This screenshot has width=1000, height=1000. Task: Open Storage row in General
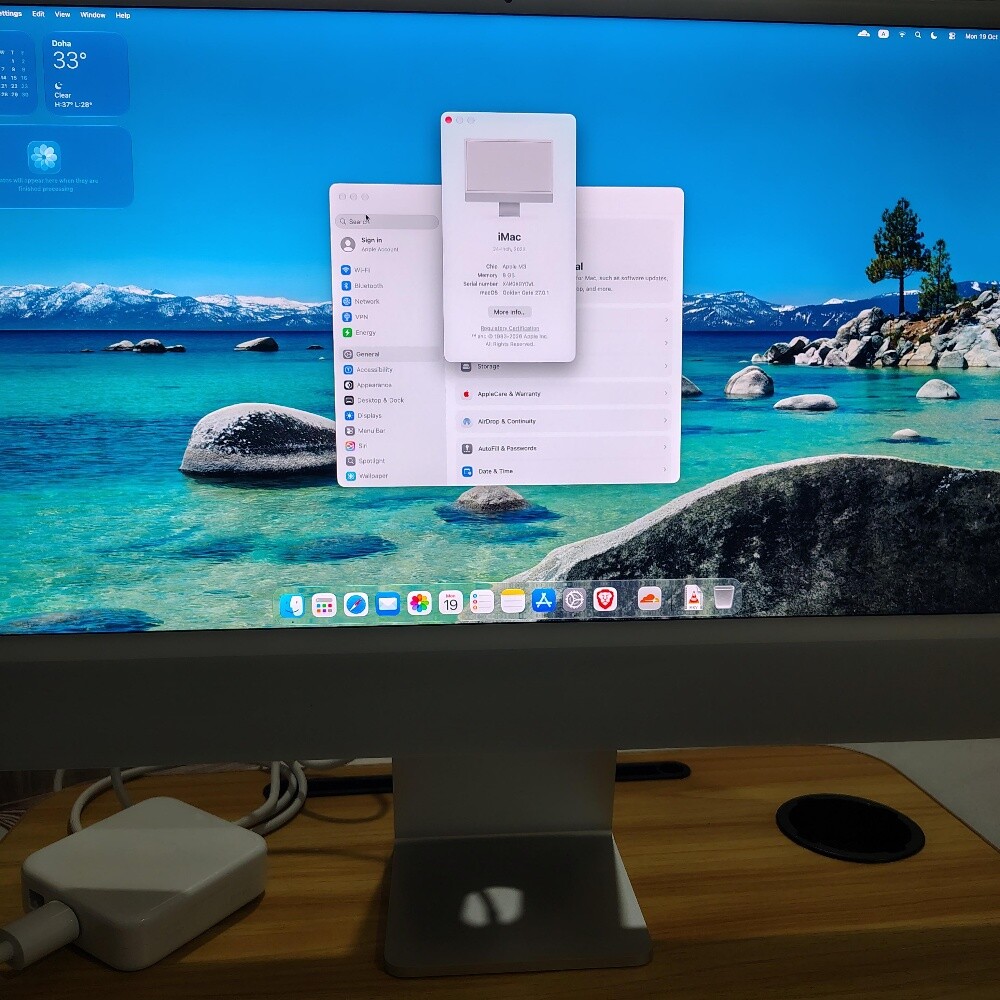pyautogui.click(x=564, y=366)
